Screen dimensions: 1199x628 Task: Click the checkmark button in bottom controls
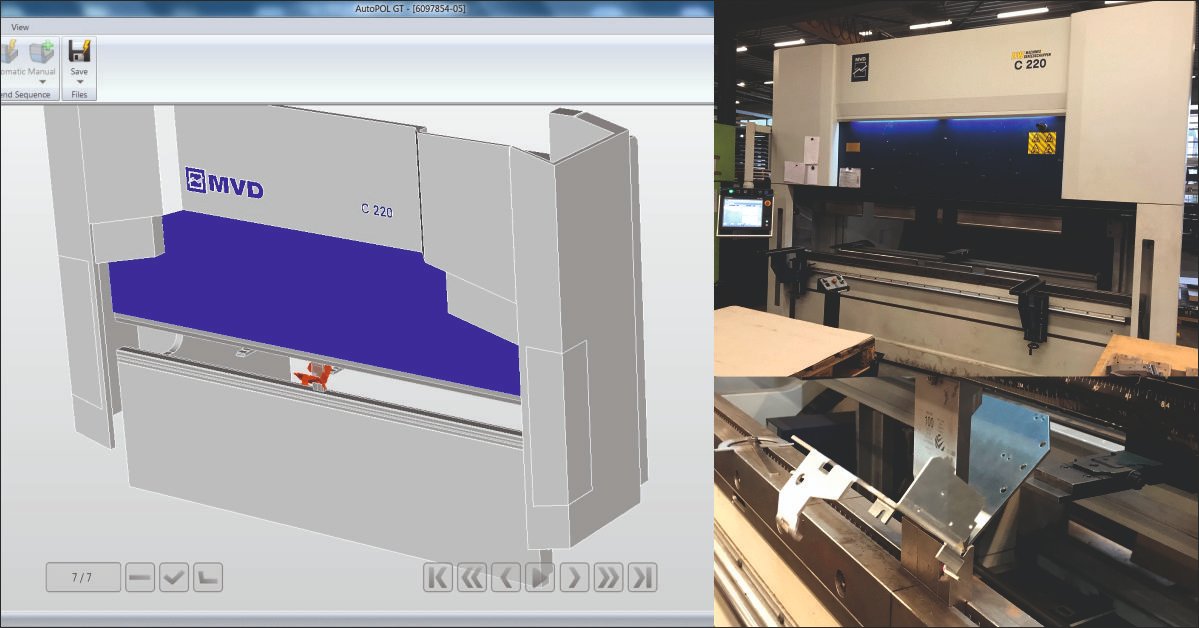tap(174, 578)
